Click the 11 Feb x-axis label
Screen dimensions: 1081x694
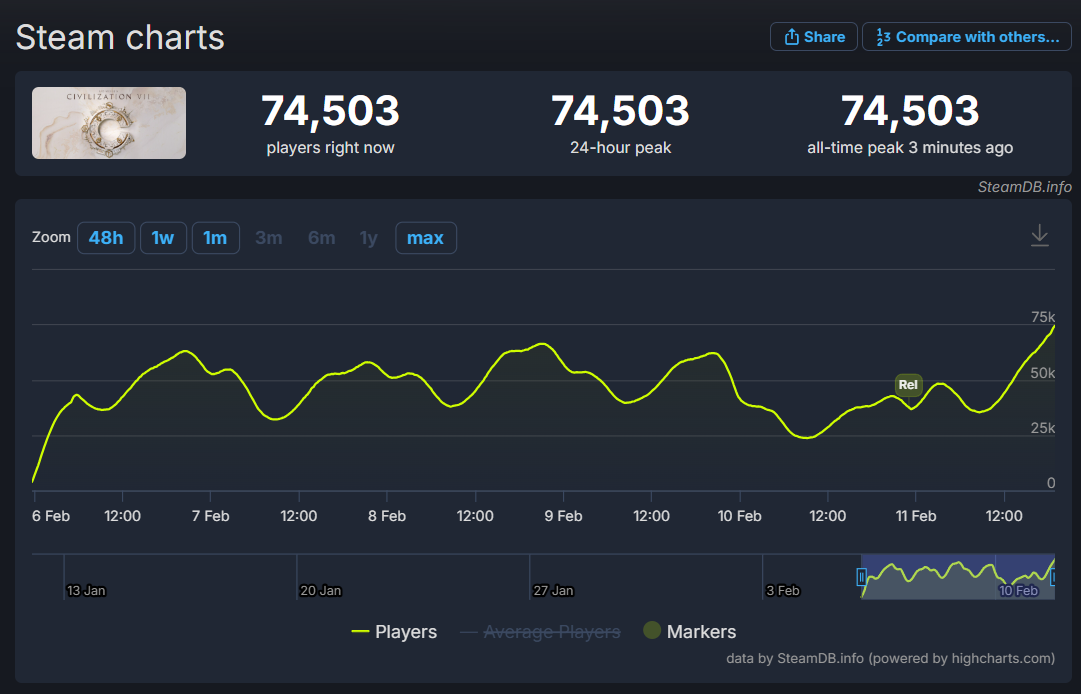pyautogui.click(x=916, y=516)
